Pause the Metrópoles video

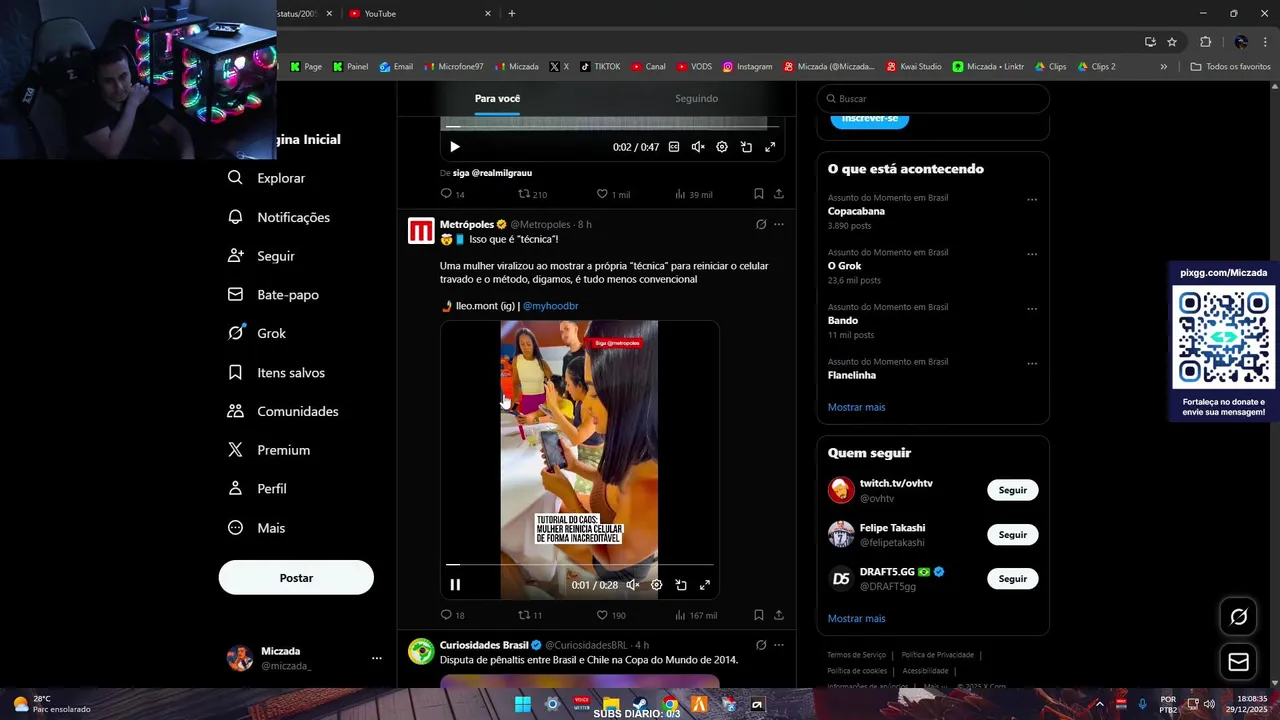[455, 585]
